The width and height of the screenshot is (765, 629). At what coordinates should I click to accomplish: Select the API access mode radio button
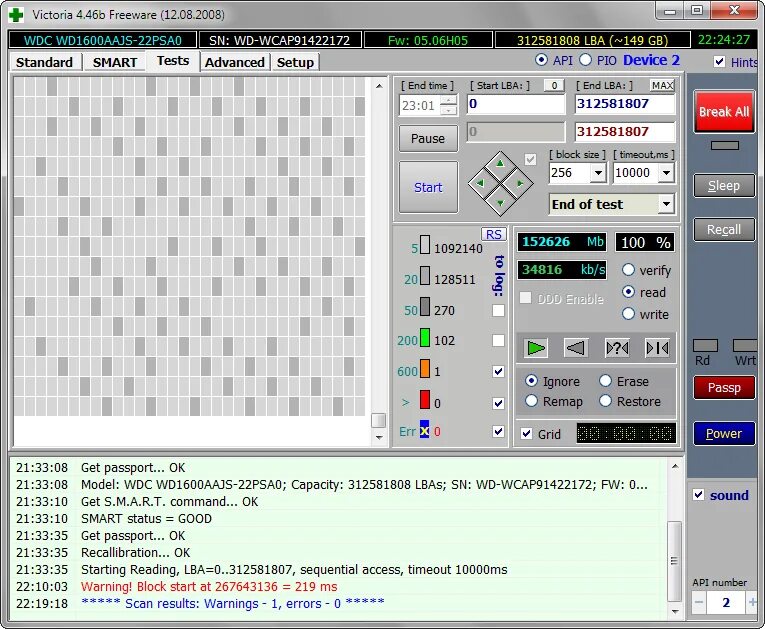tap(541, 60)
